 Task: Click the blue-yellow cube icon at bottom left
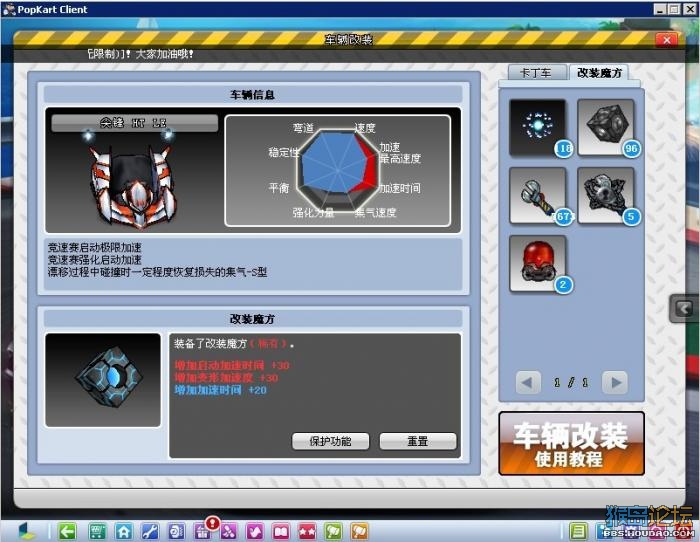(26, 531)
